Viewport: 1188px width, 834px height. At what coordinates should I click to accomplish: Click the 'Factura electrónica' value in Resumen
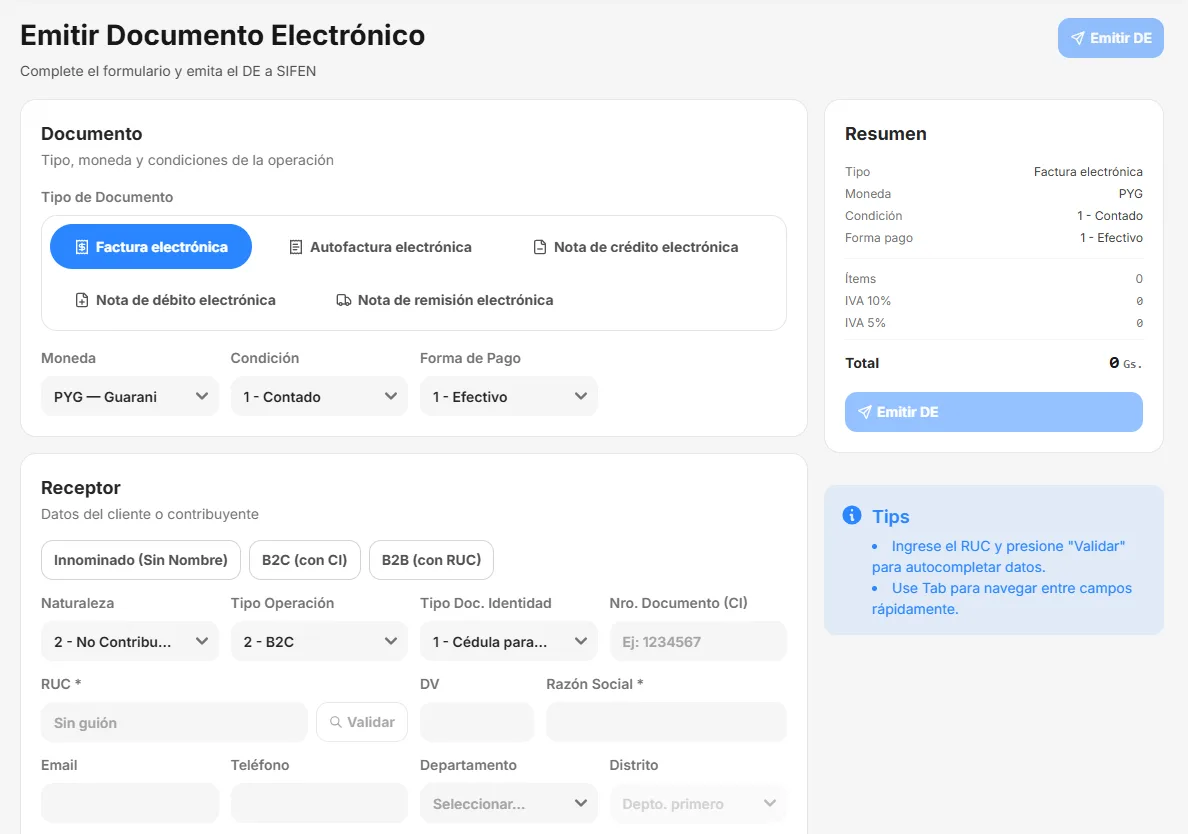(x=1088, y=172)
